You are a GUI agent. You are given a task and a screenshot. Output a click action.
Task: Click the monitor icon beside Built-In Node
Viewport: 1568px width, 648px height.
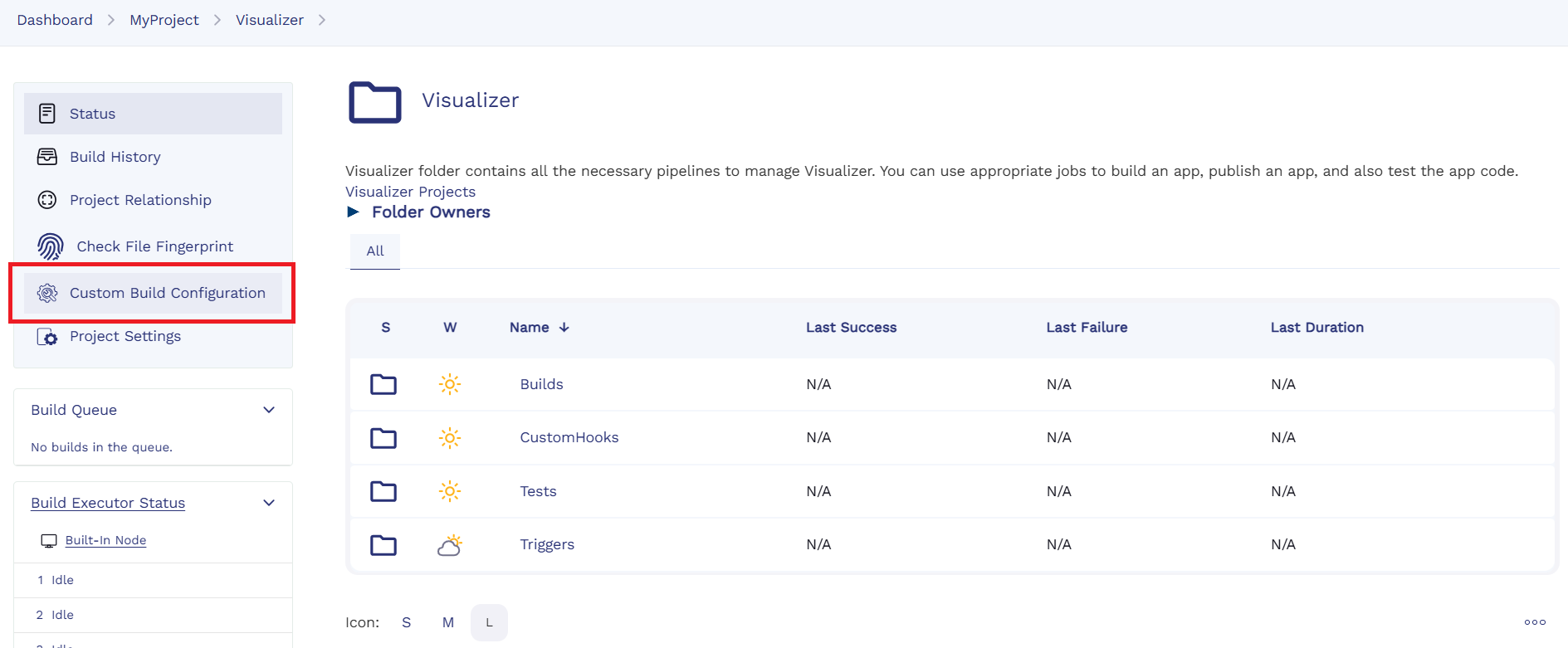pyautogui.click(x=49, y=541)
